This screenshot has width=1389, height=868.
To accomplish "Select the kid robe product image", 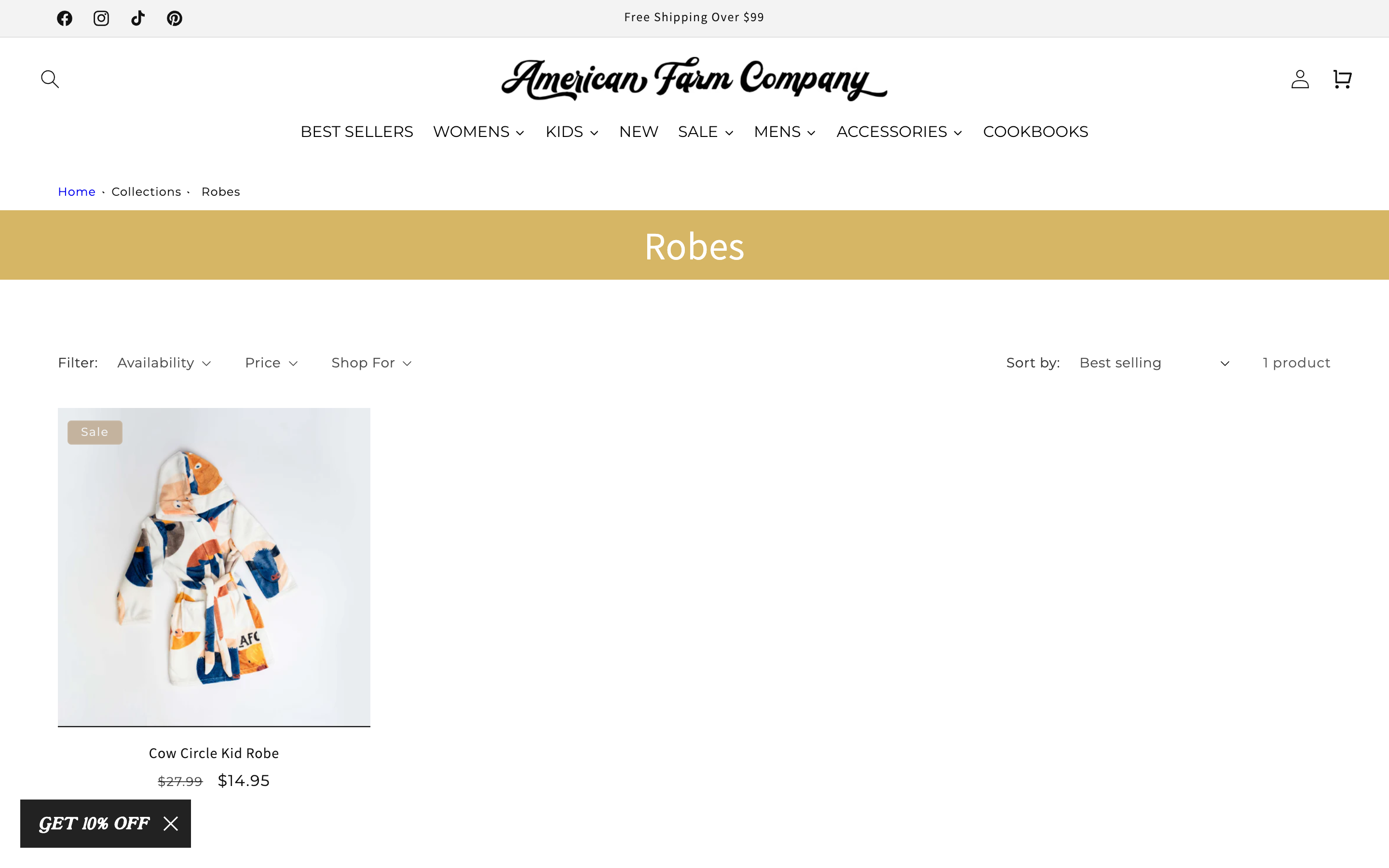I will point(214,567).
